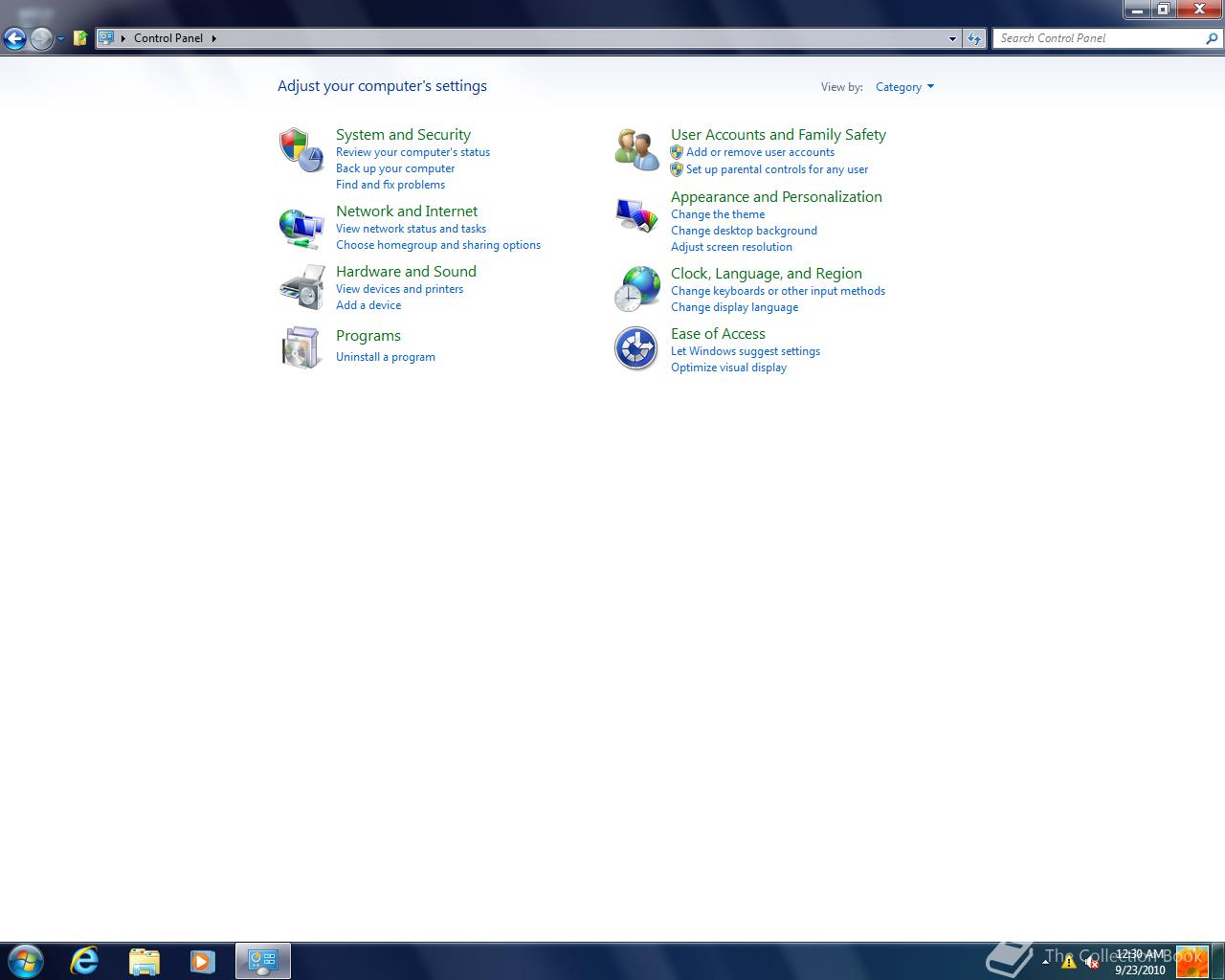This screenshot has width=1225, height=980.
Task: Open User Accounts and Family Safety heading
Action: coord(778,135)
